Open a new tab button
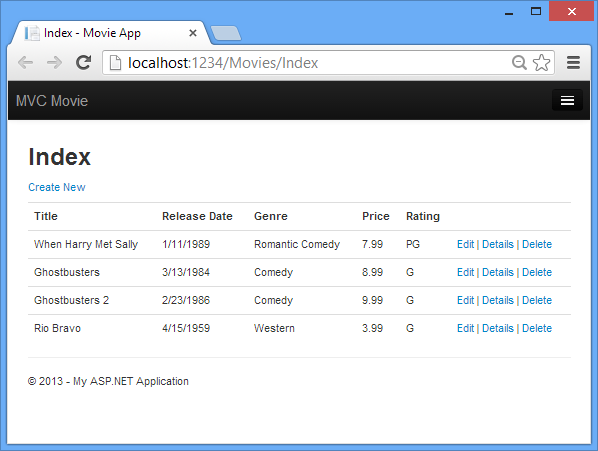 click(x=226, y=33)
